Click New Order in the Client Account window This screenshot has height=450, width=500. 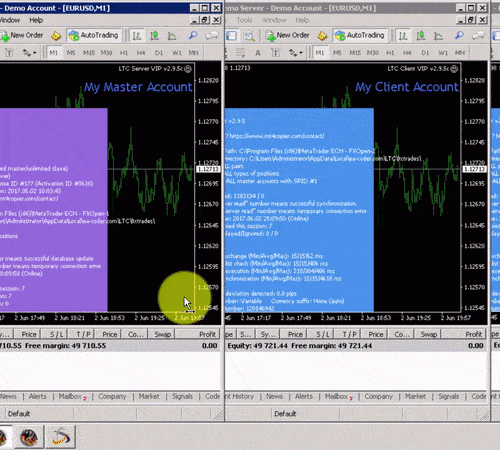(x=289, y=35)
